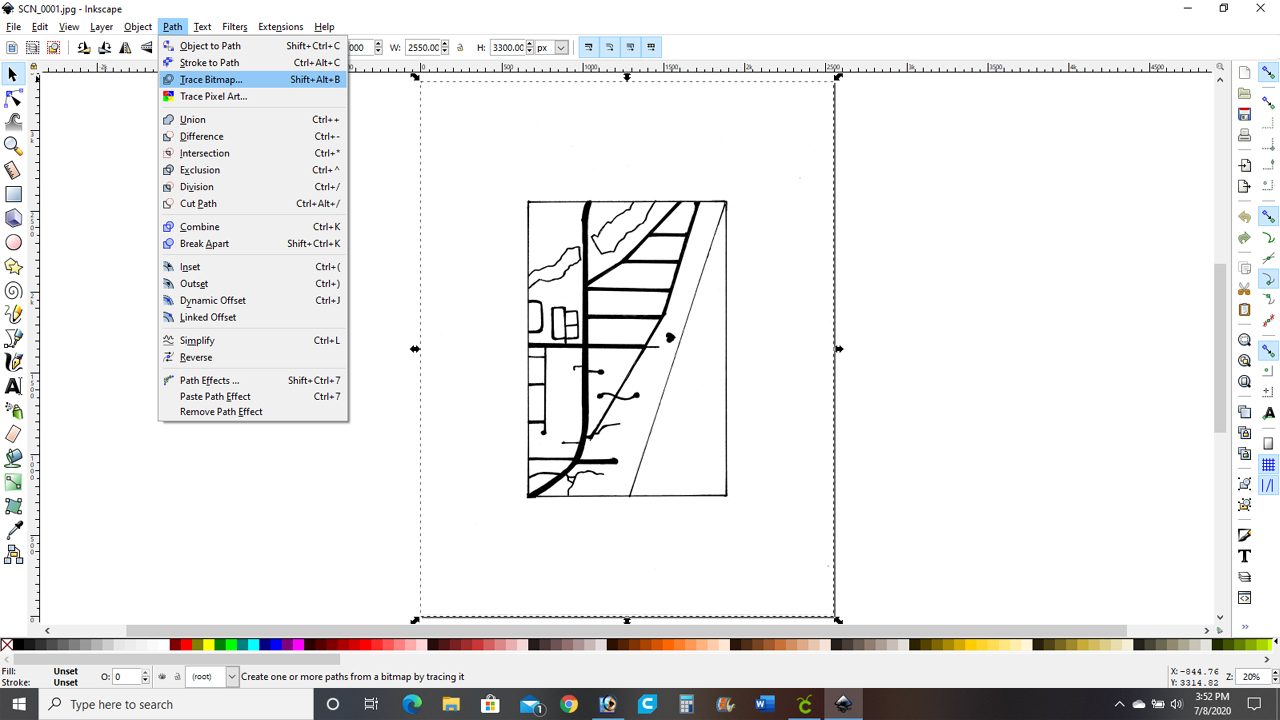Toggle layer visibility eye in status bar
Viewport: 1280px width, 720px height.
point(162,677)
